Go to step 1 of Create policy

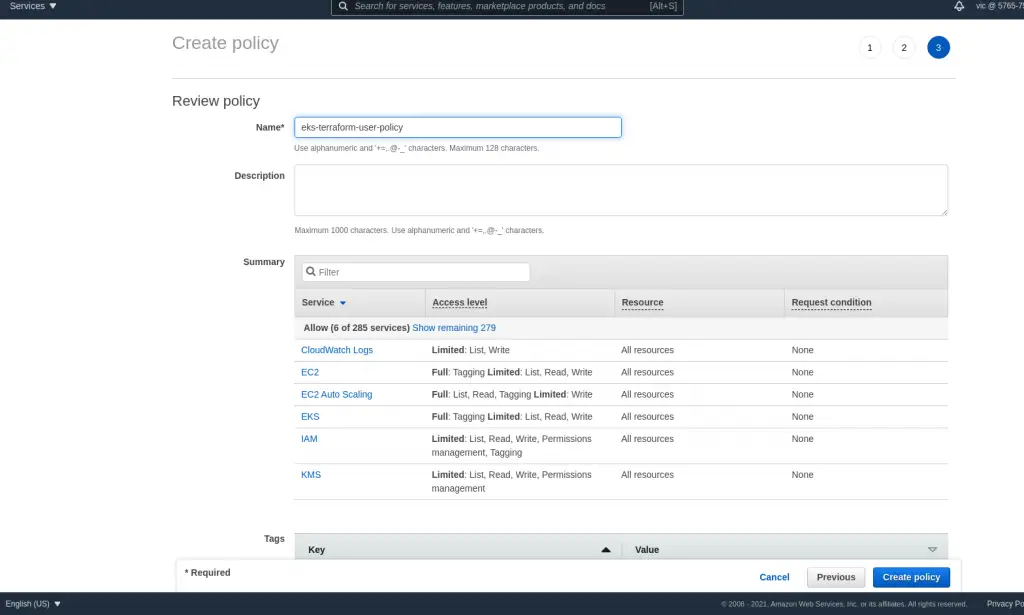869,48
